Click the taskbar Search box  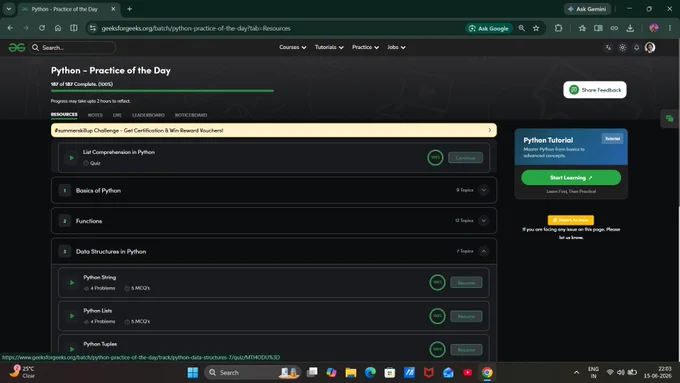point(252,373)
